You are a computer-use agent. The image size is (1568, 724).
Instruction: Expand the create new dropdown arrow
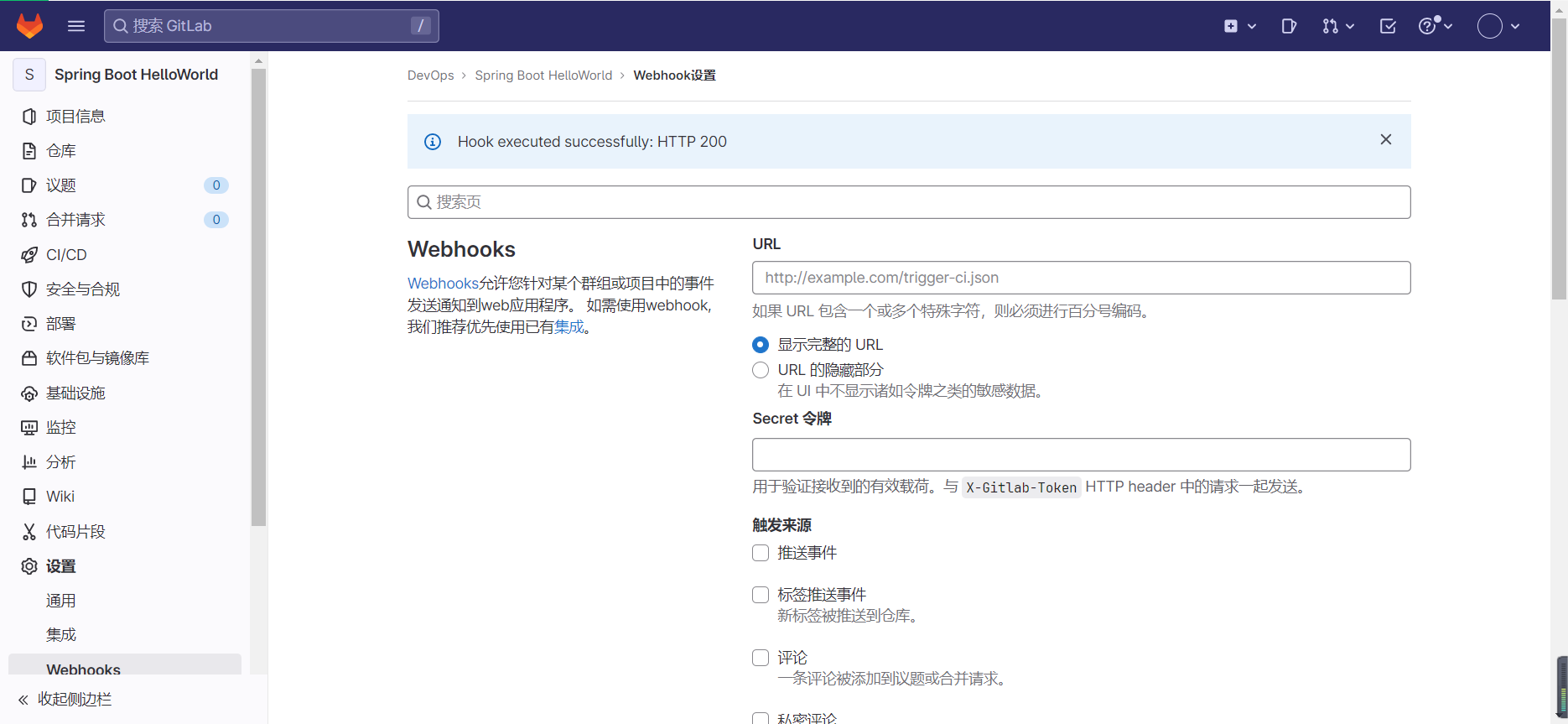click(x=1252, y=27)
